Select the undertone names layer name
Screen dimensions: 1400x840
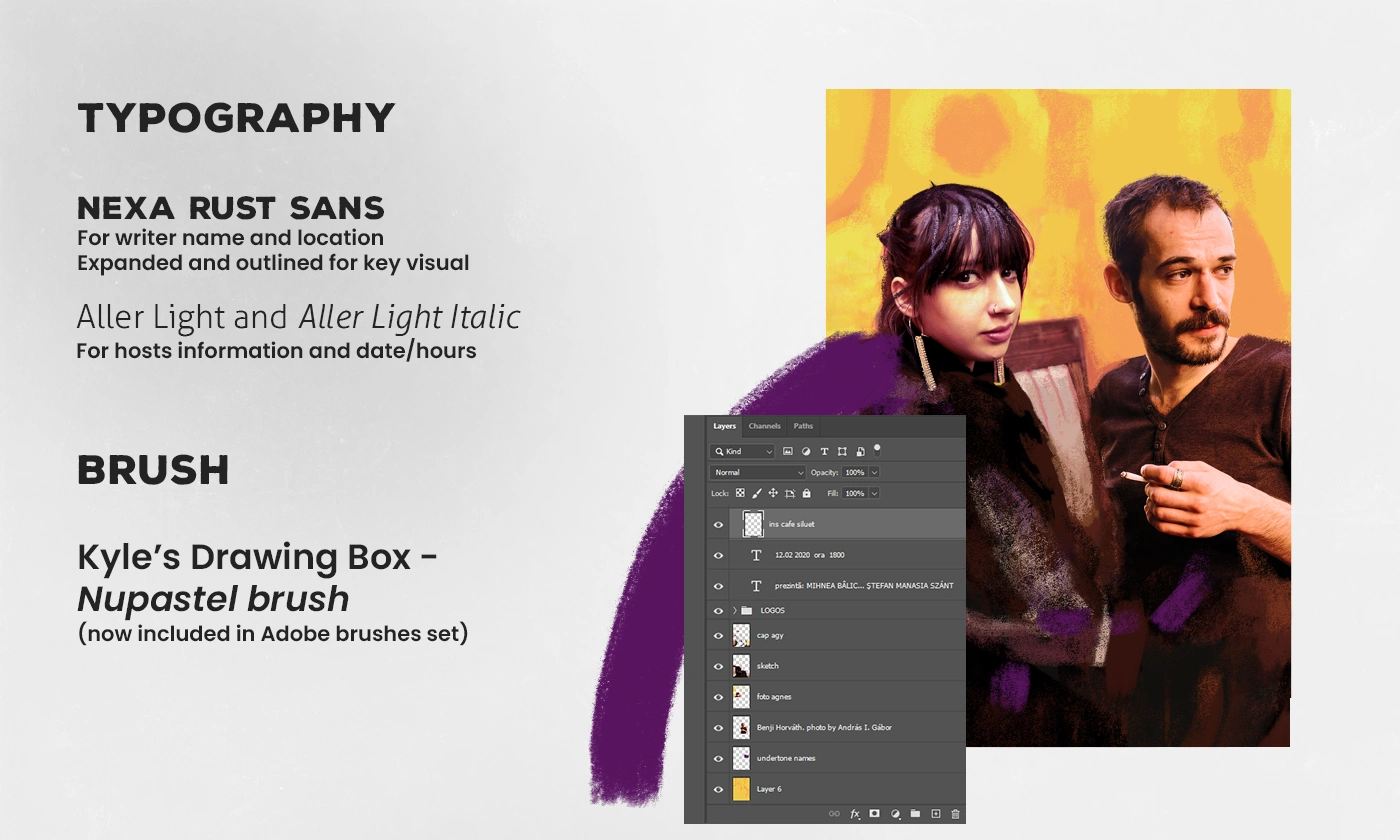pos(786,758)
